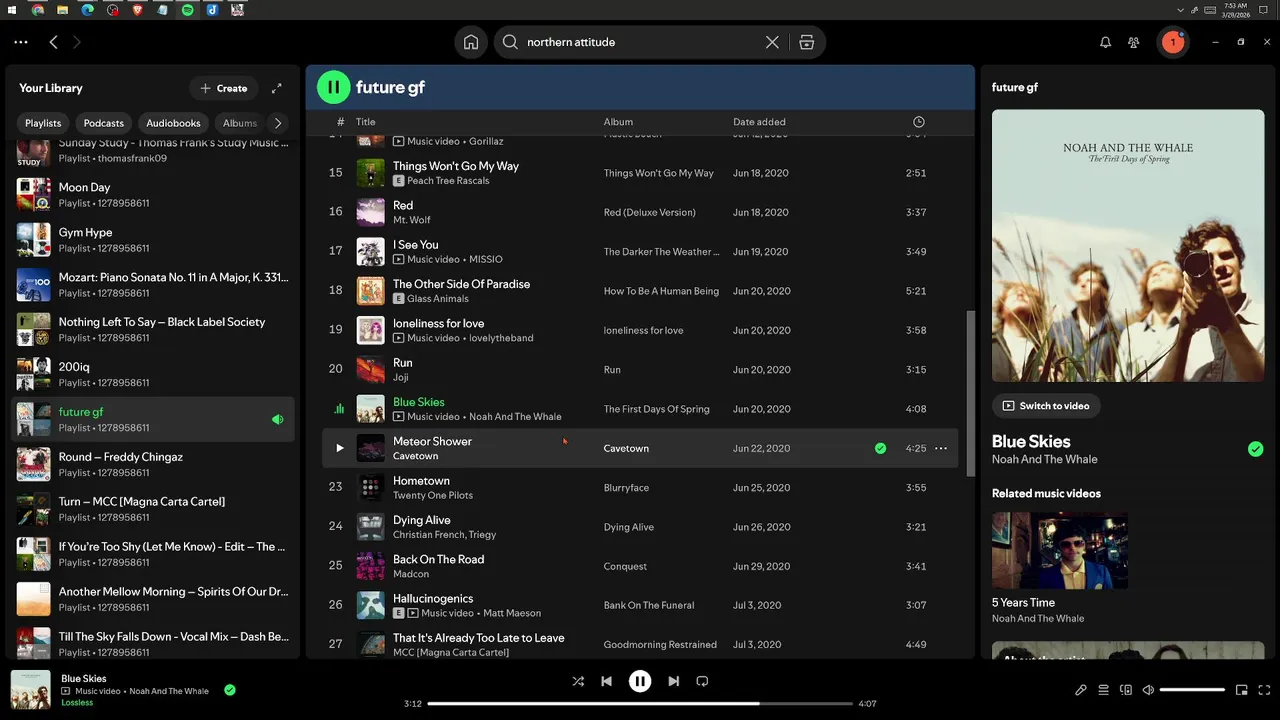The width and height of the screenshot is (1280, 720).
Task: Open the three-dot menu at the top left
Action: [x=21, y=42]
